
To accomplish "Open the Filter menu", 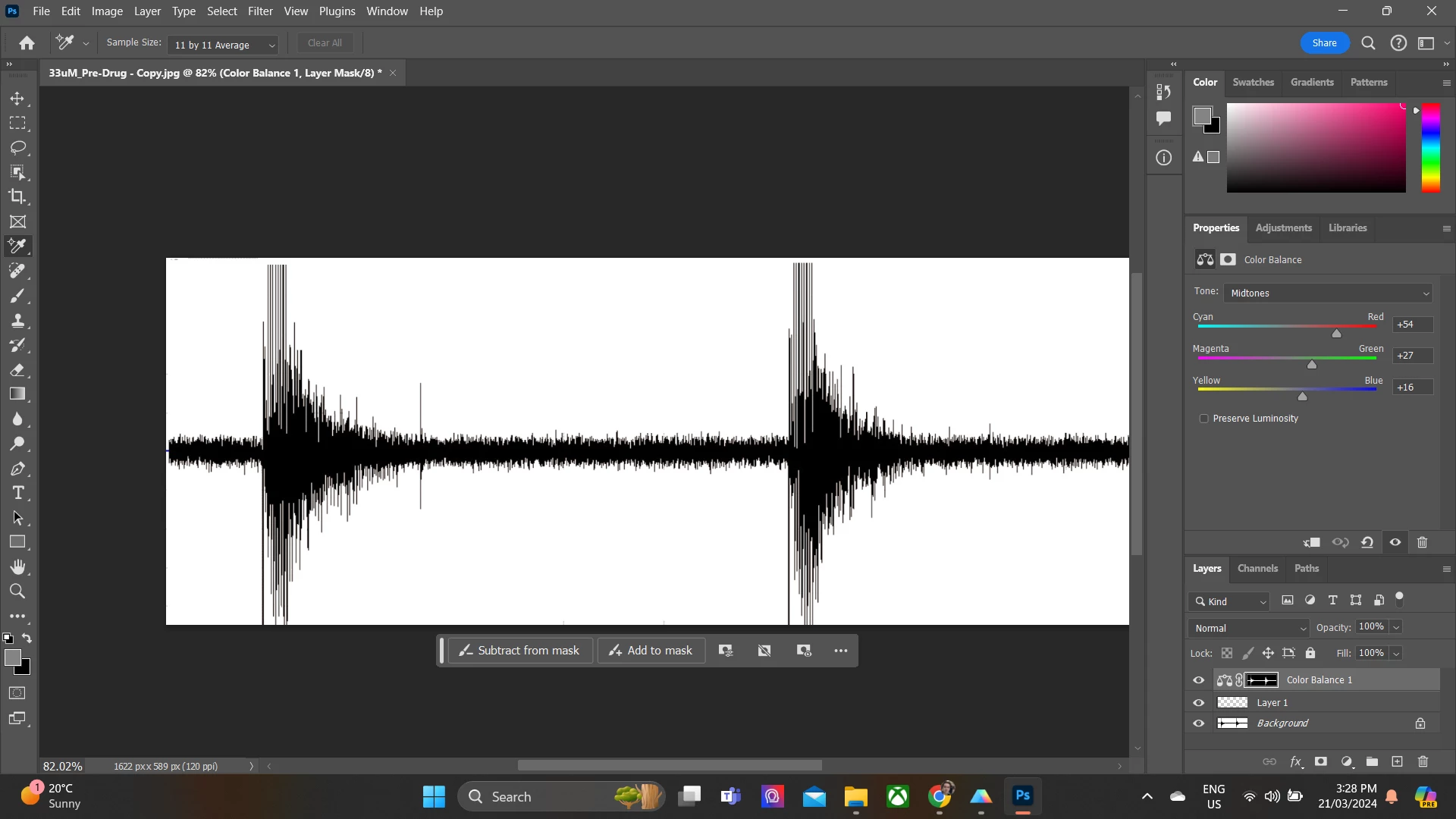I will click(260, 11).
